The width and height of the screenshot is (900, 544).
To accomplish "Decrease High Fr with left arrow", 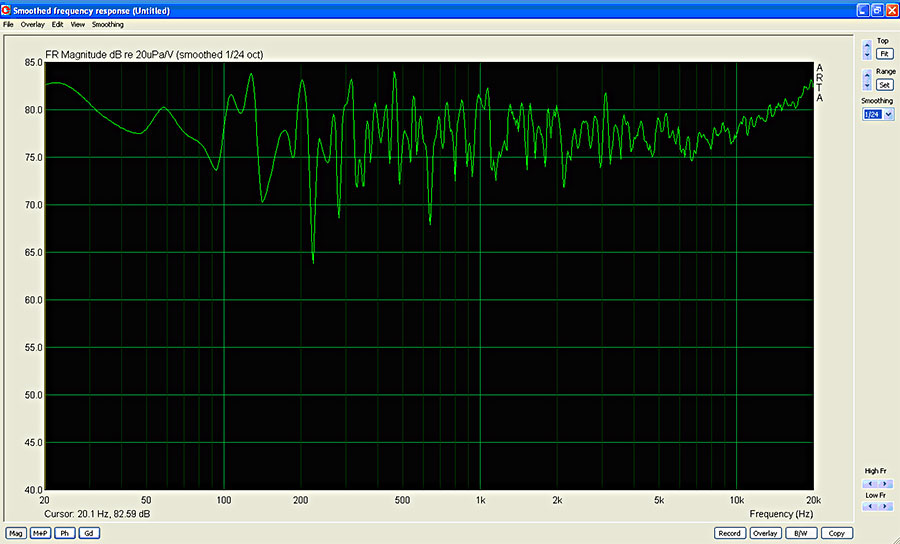I will pyautogui.click(x=871, y=484).
